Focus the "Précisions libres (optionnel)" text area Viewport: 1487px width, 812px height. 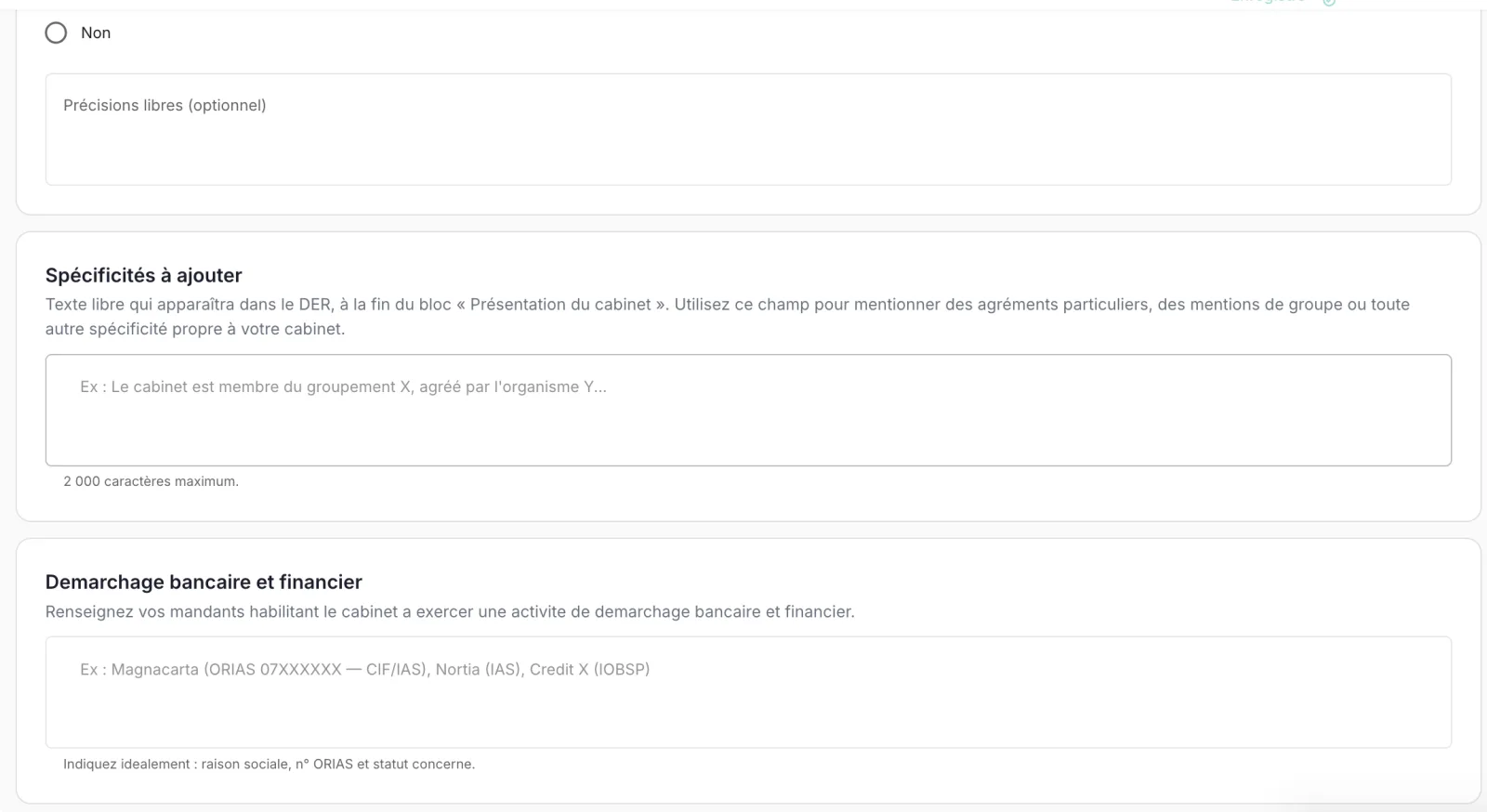(748, 129)
